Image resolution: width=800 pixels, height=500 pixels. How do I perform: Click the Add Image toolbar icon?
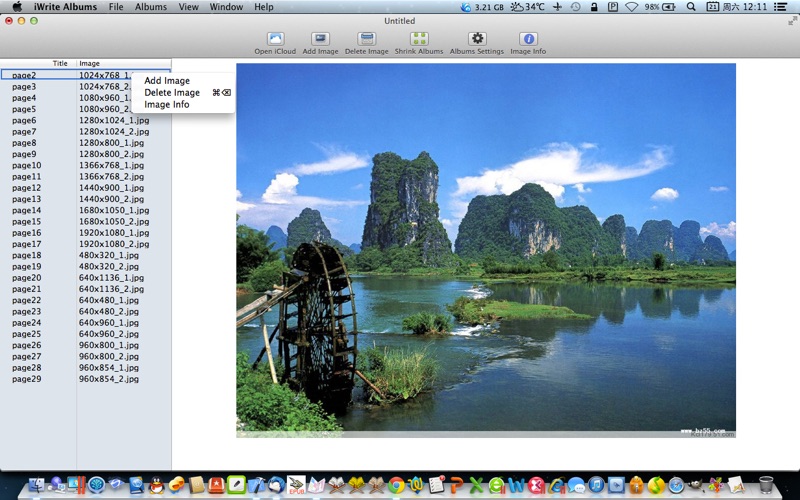click(320, 39)
